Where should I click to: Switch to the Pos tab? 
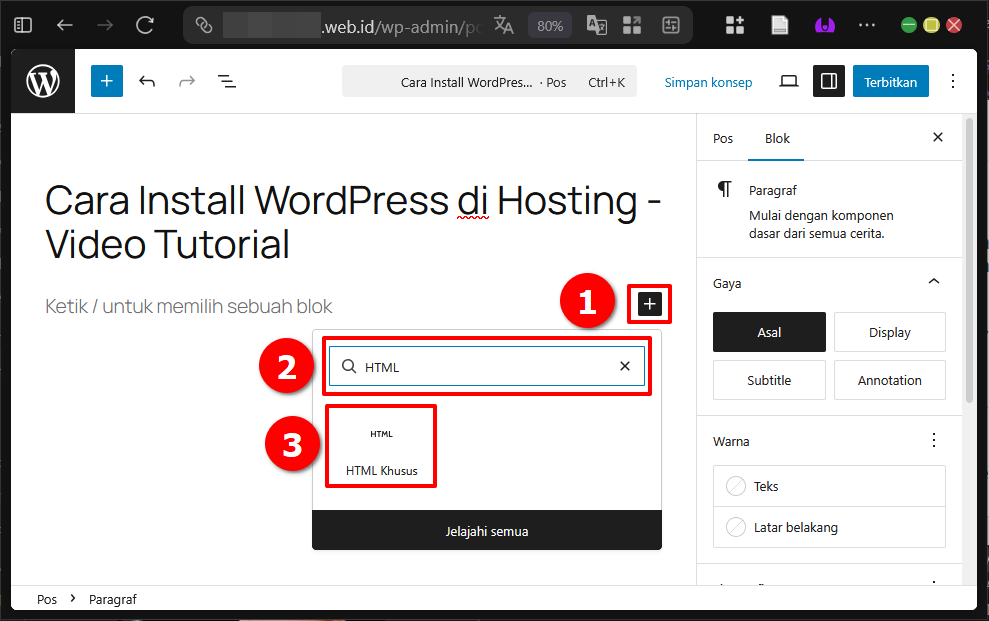tap(723, 138)
